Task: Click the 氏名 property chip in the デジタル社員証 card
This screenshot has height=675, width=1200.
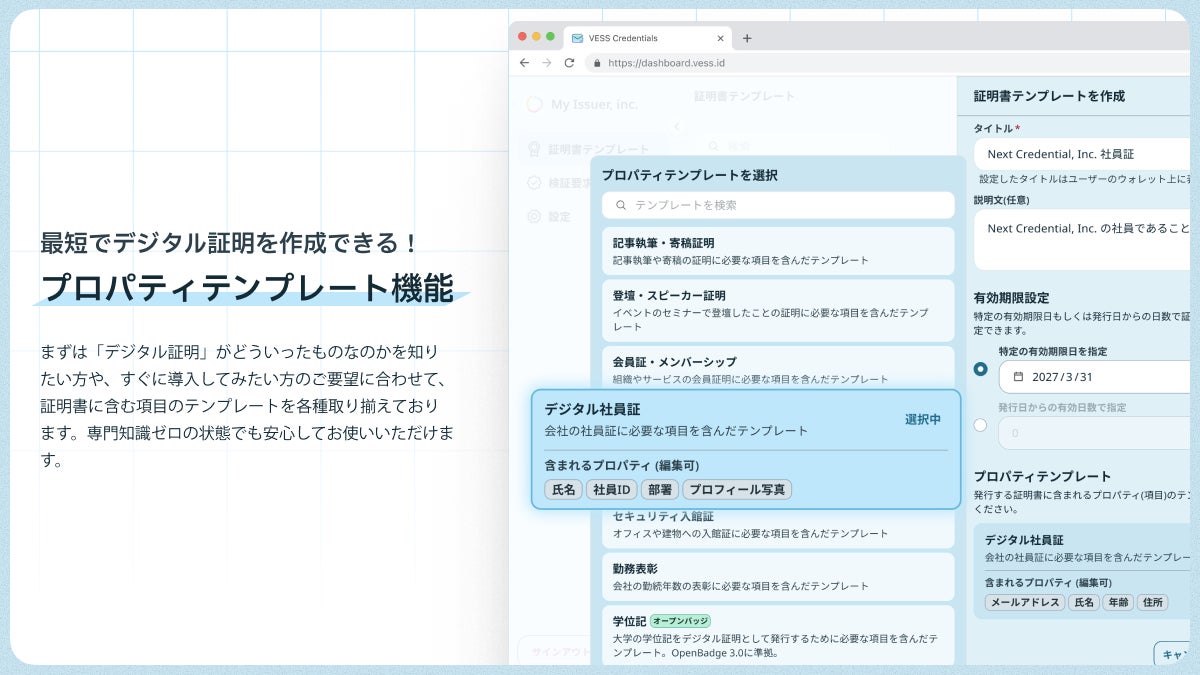Action: pyautogui.click(x=563, y=489)
